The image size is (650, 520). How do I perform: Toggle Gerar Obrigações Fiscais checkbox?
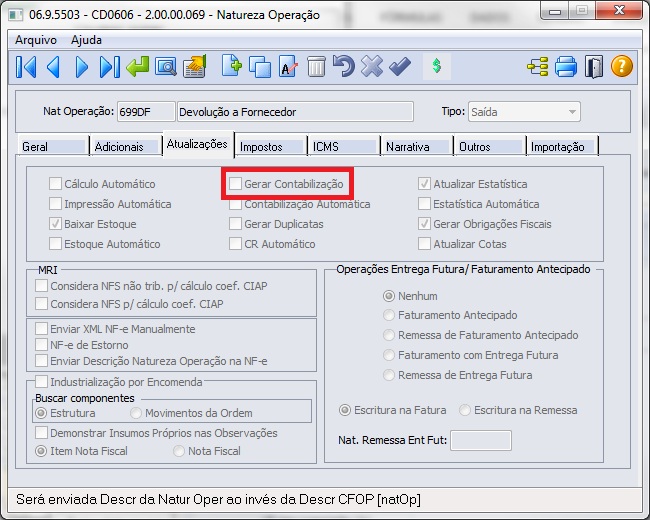[x=424, y=224]
